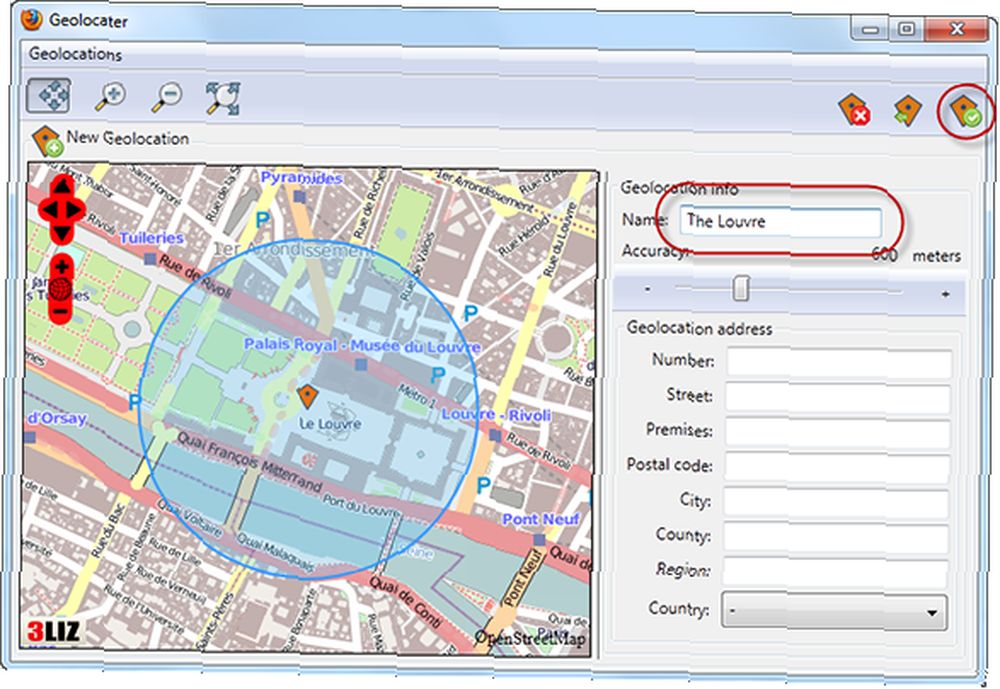Click the accuracy slider handle
Screen dimensions: 1000x689
click(740, 288)
